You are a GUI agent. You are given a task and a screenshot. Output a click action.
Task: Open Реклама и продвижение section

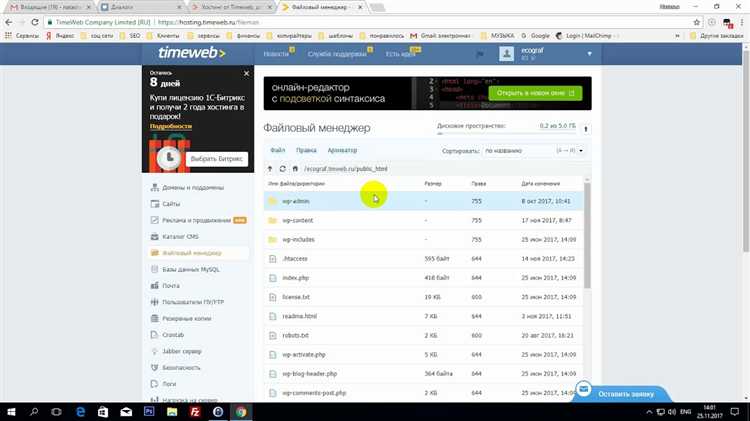(x=198, y=220)
